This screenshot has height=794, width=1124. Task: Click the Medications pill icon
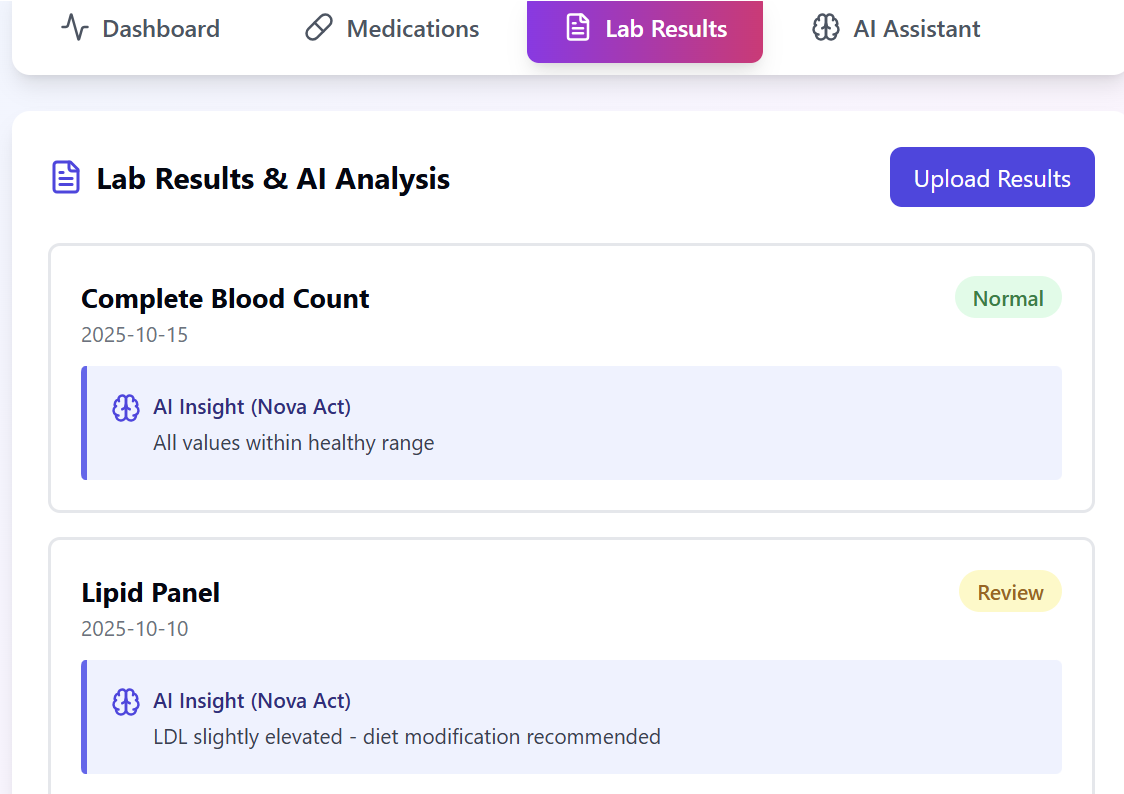(x=318, y=28)
